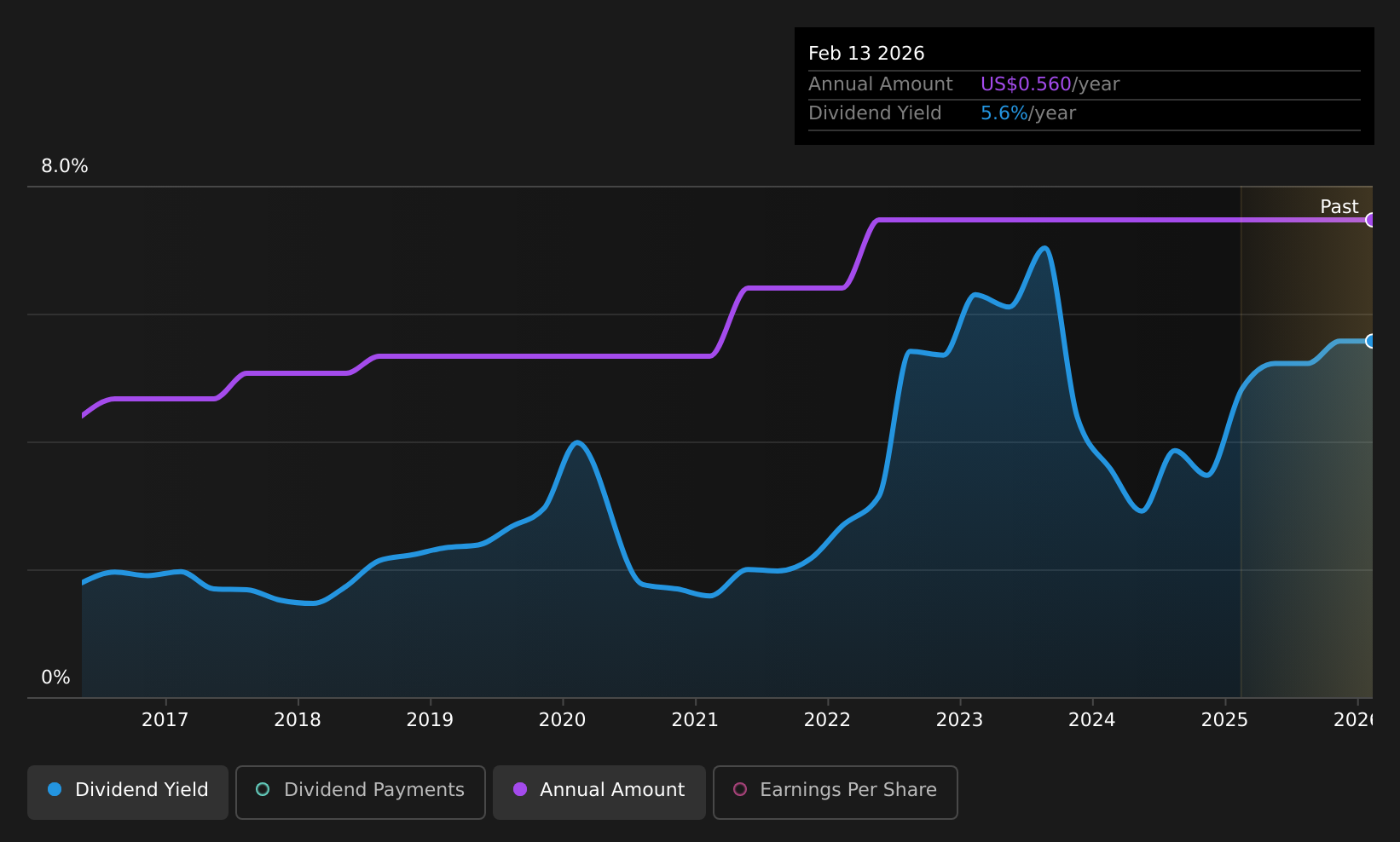
Task: Click the 2023 x-axis label
Action: click(x=960, y=720)
